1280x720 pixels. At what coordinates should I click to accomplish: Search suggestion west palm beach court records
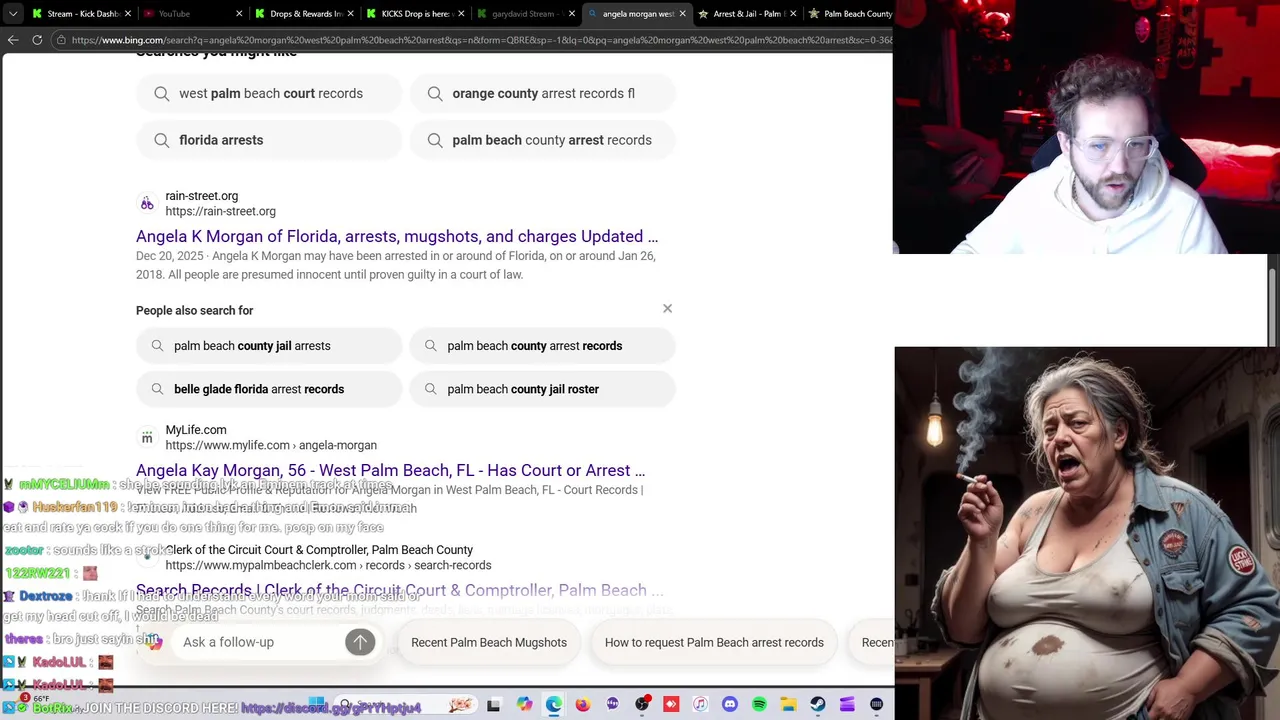point(270,93)
